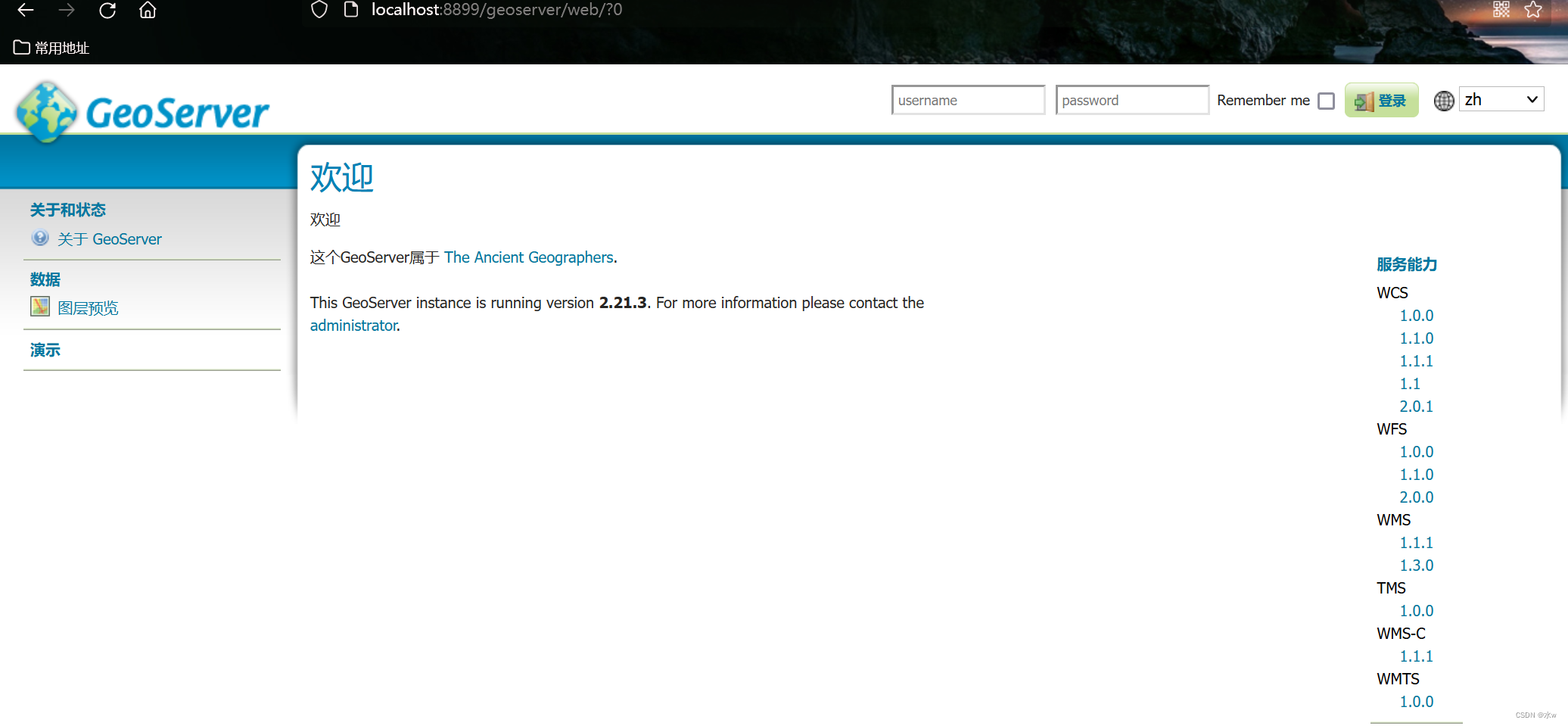The height and width of the screenshot is (726, 1568).
Task: Click the 服务能力 heading
Action: tap(1407, 264)
